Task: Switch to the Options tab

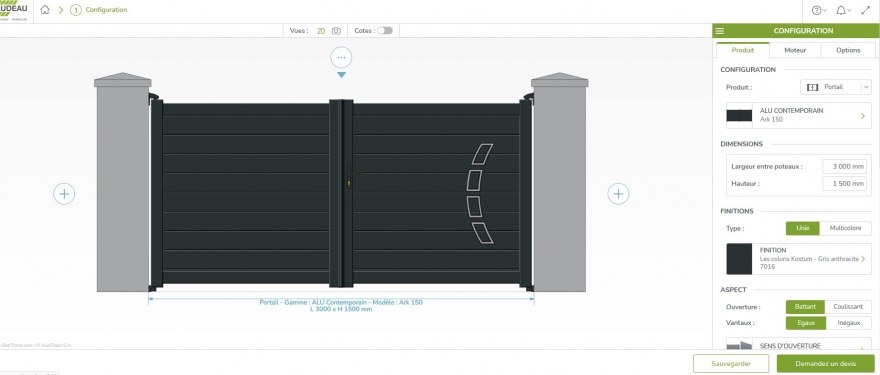Action: [x=847, y=50]
